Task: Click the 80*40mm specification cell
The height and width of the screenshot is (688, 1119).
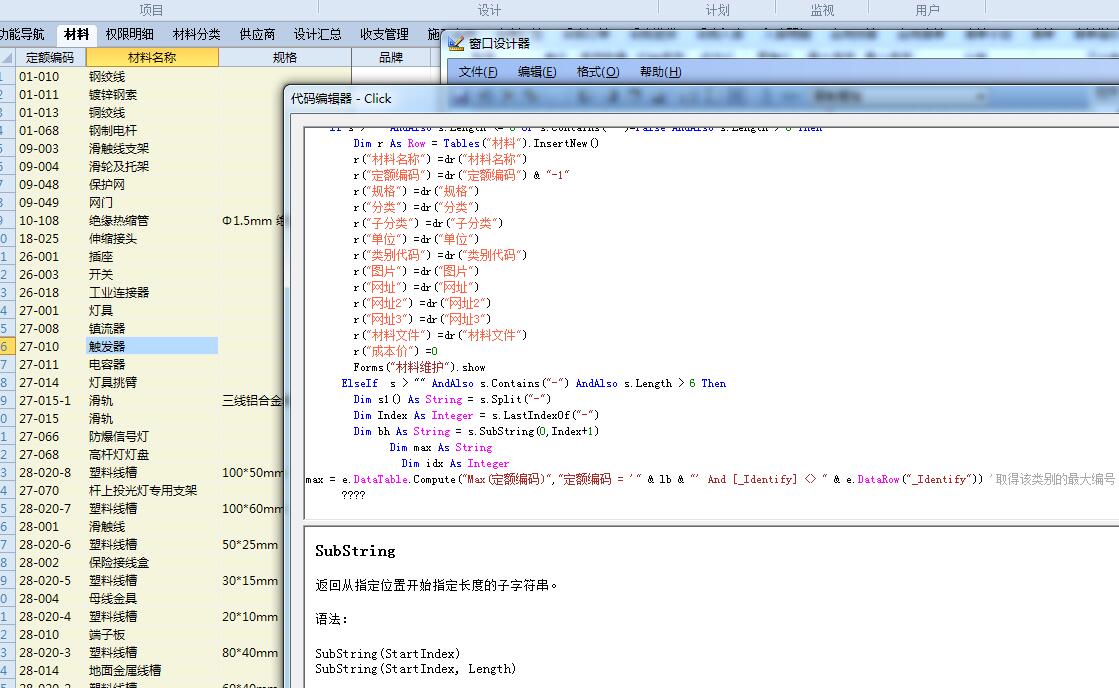Action: point(251,652)
